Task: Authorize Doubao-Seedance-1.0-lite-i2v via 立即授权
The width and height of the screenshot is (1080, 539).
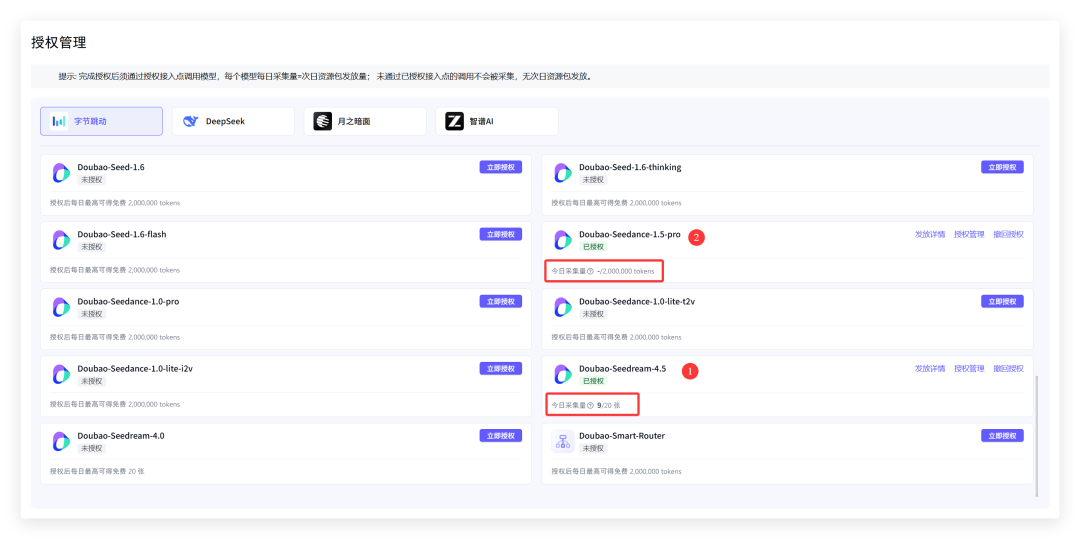Action: [501, 368]
